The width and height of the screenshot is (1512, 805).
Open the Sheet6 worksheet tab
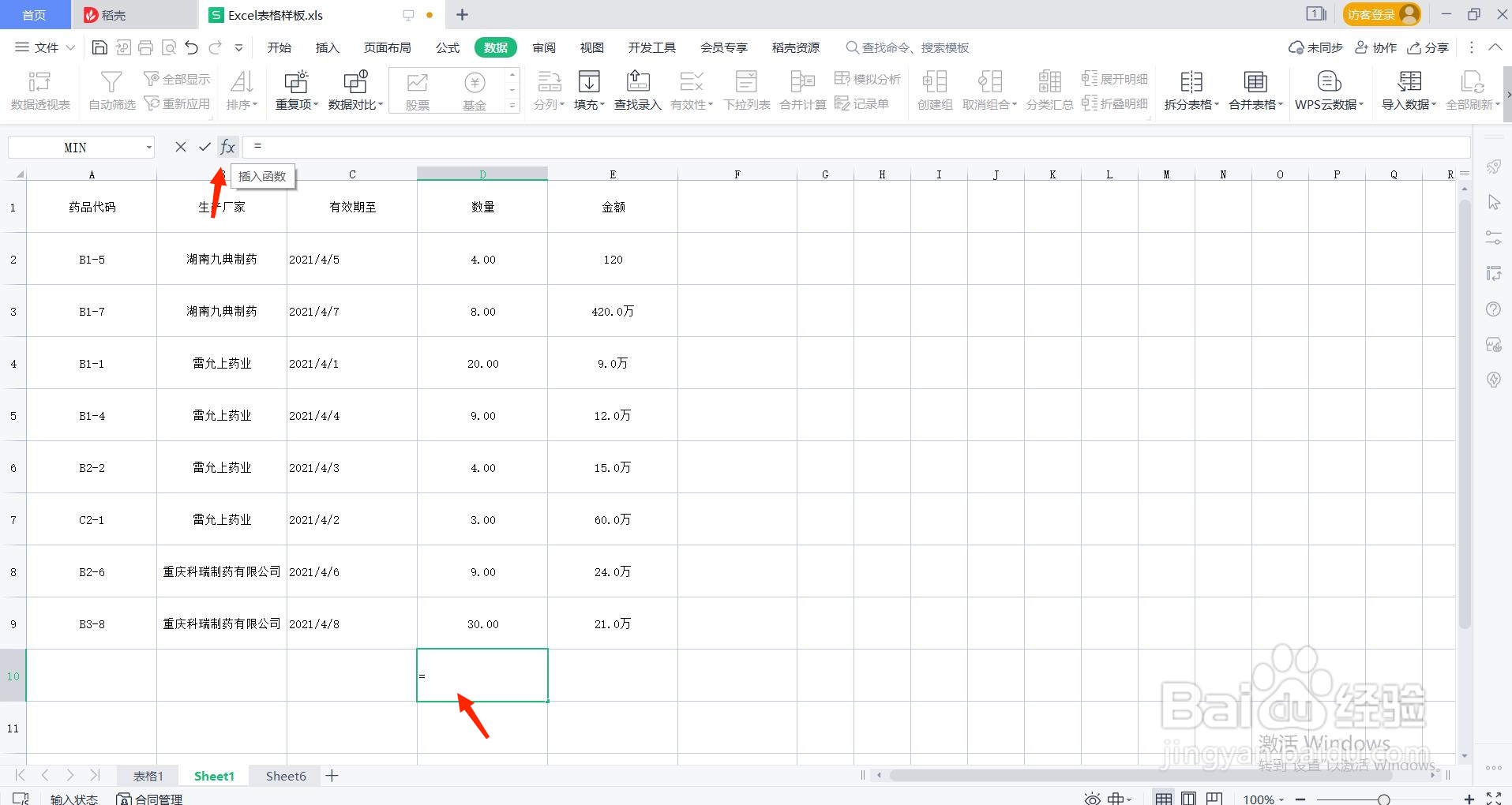286,776
